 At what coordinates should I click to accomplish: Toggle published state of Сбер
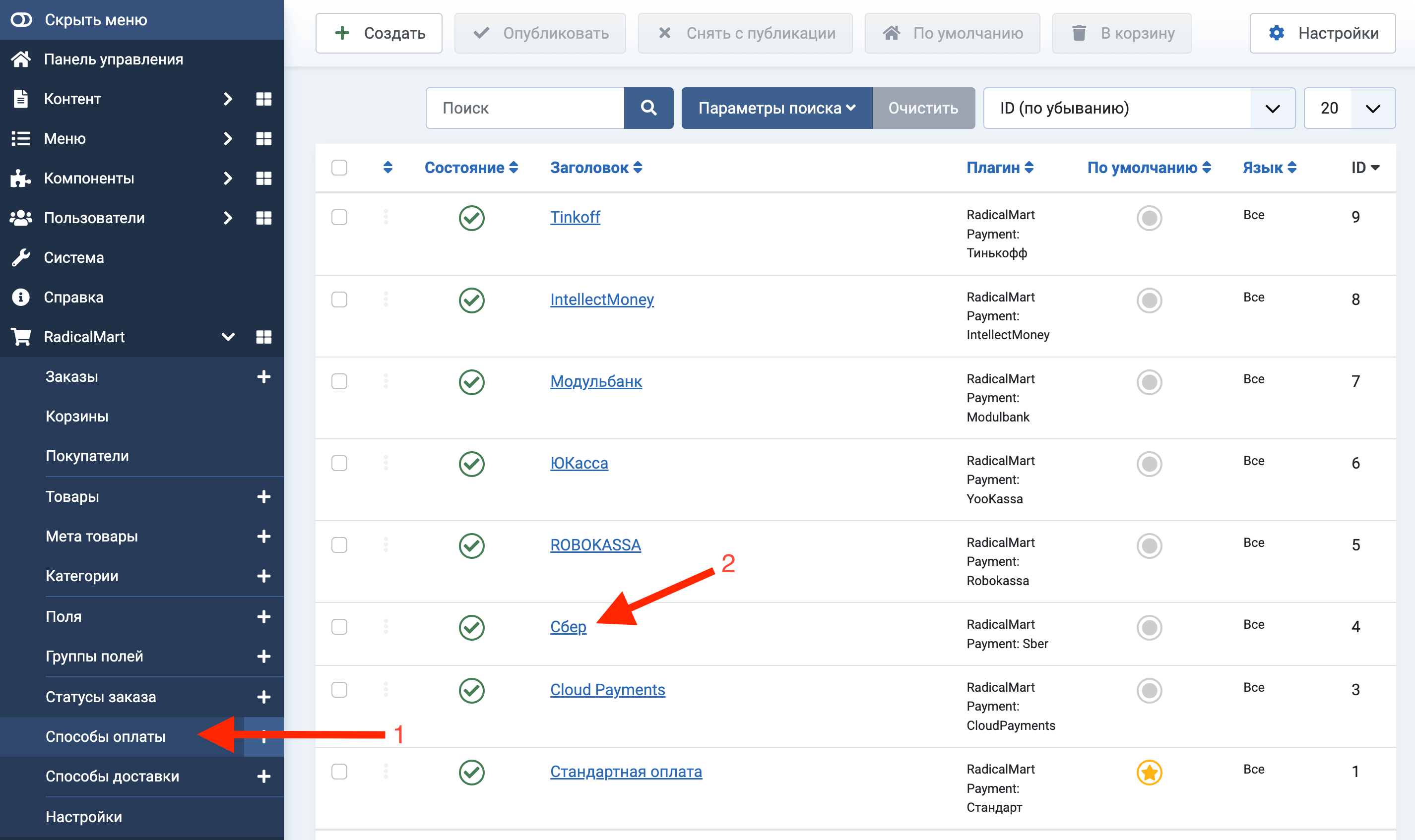[471, 628]
